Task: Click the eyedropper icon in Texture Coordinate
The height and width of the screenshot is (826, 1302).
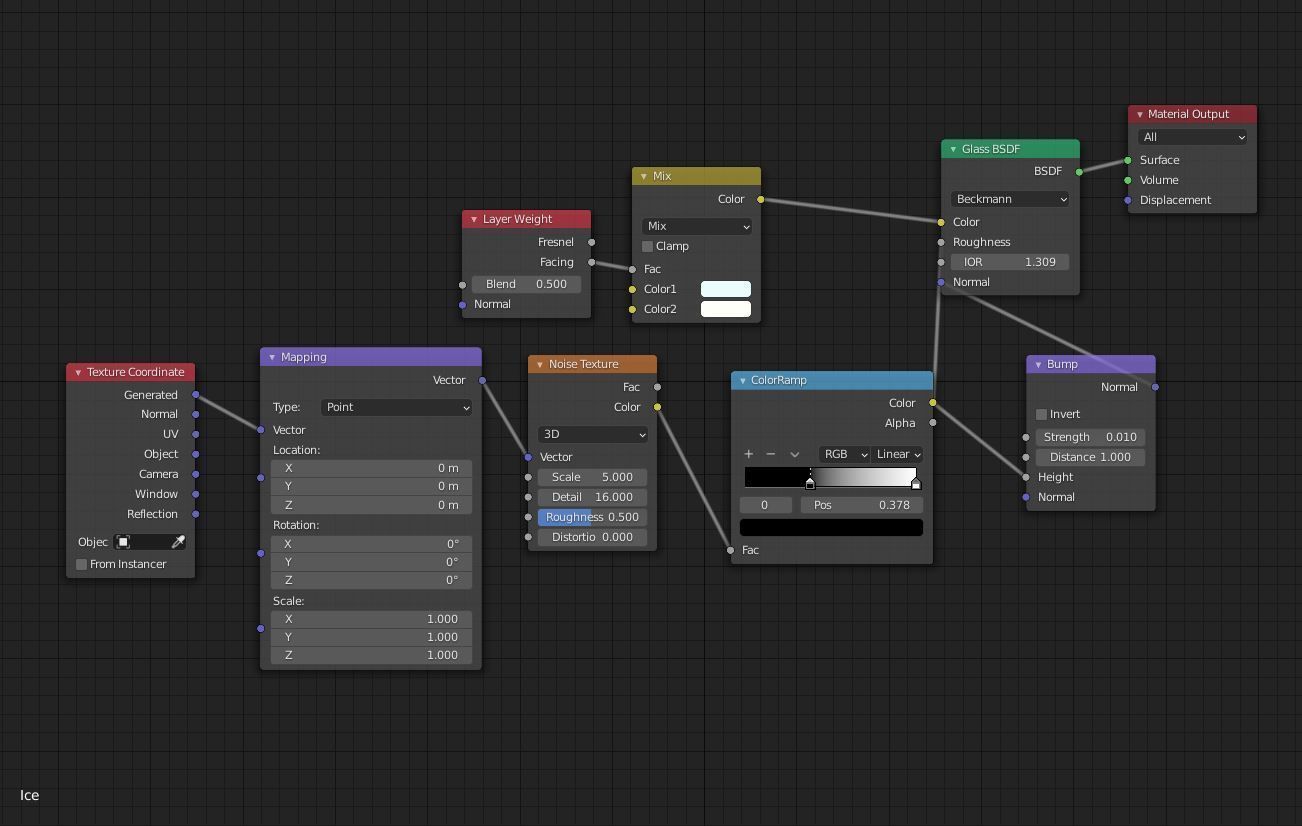Action: click(178, 542)
